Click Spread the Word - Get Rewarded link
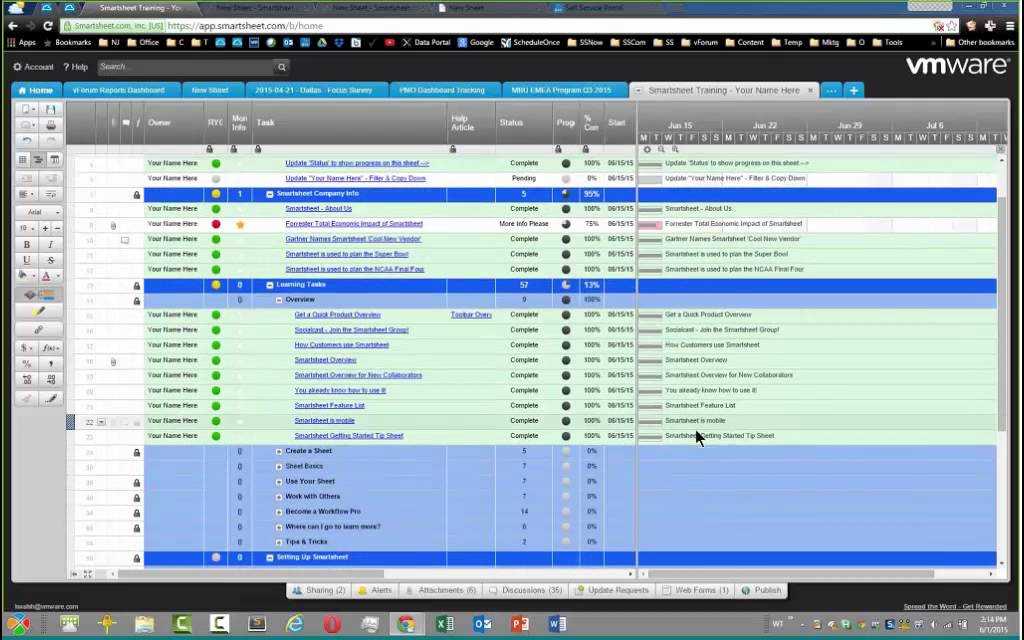This screenshot has height=640, width=1024. (x=955, y=607)
